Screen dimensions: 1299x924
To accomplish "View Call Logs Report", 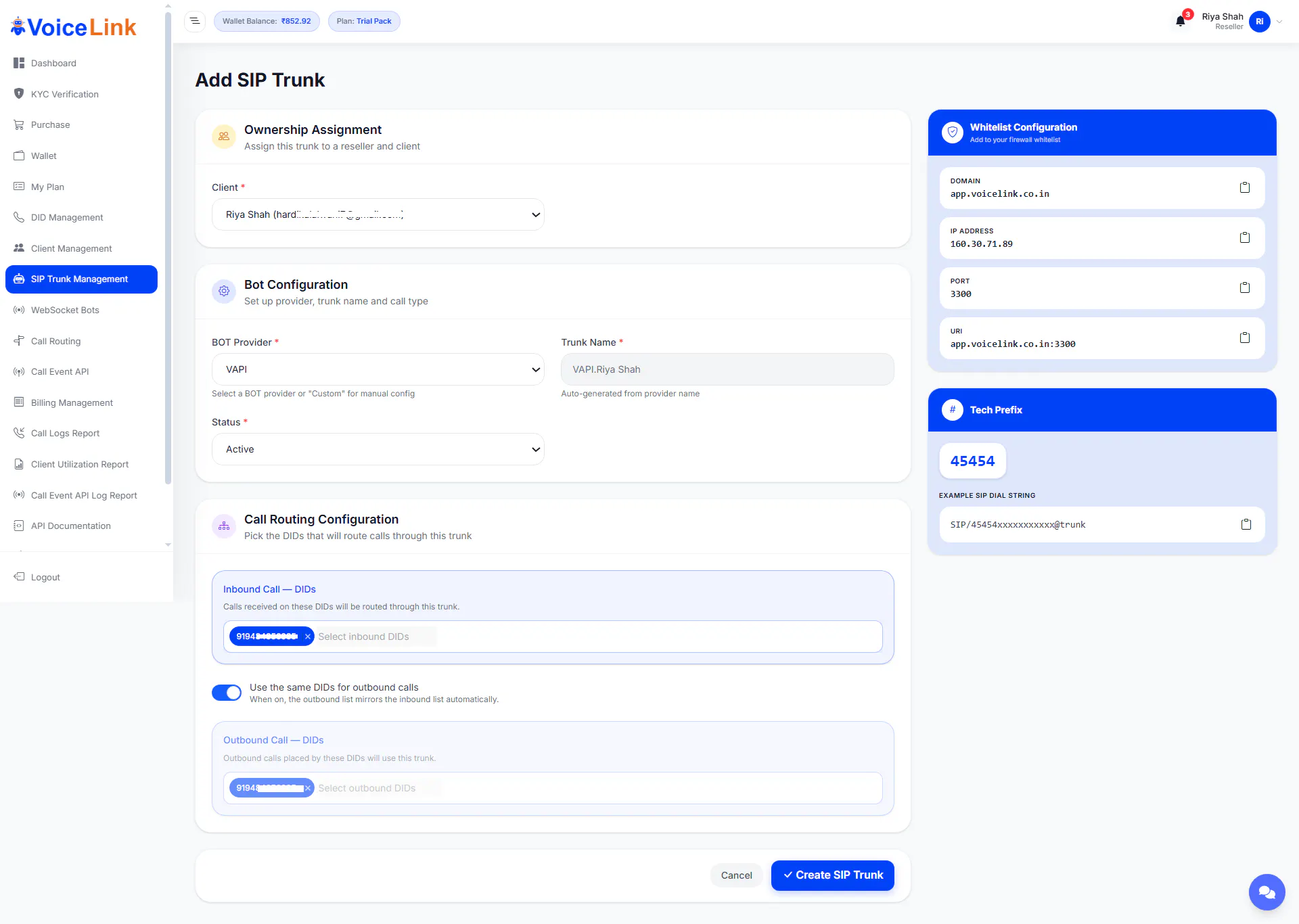I will [x=81, y=433].
